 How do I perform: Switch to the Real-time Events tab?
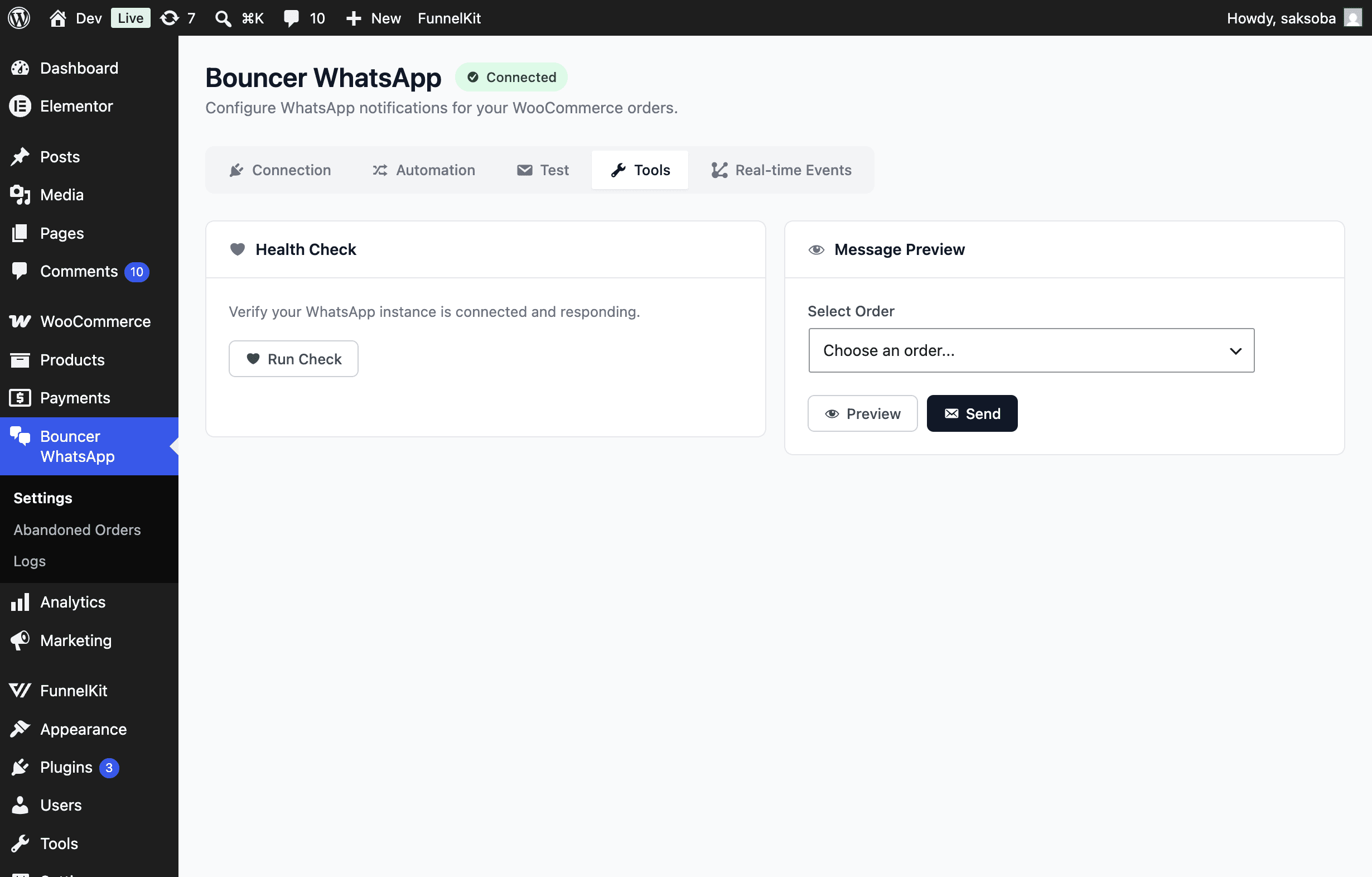781,170
